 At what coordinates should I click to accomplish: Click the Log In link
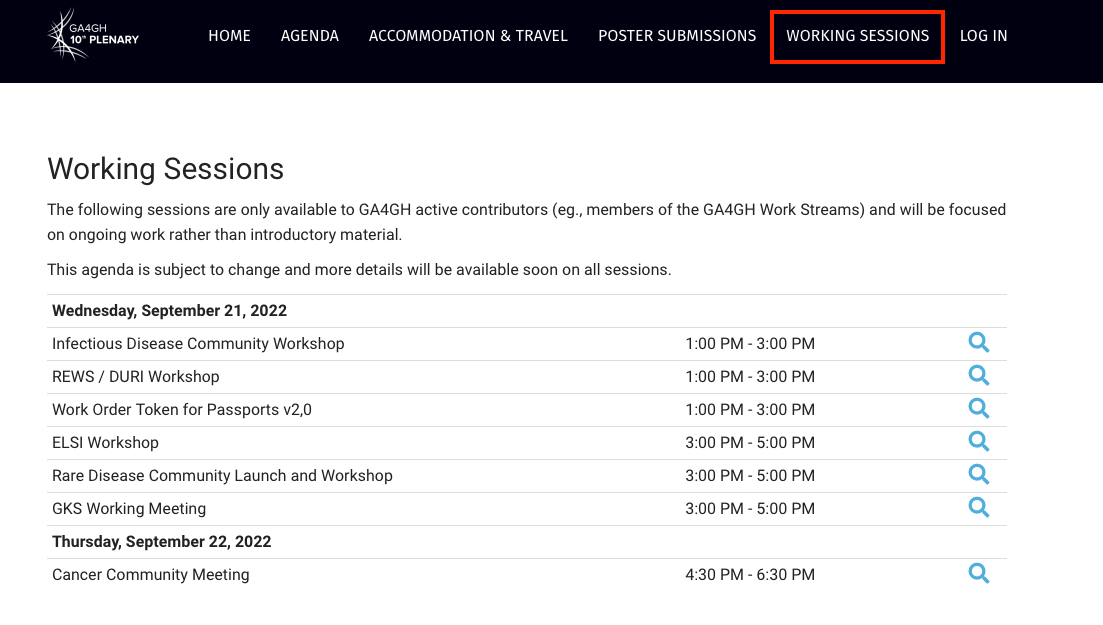983,36
